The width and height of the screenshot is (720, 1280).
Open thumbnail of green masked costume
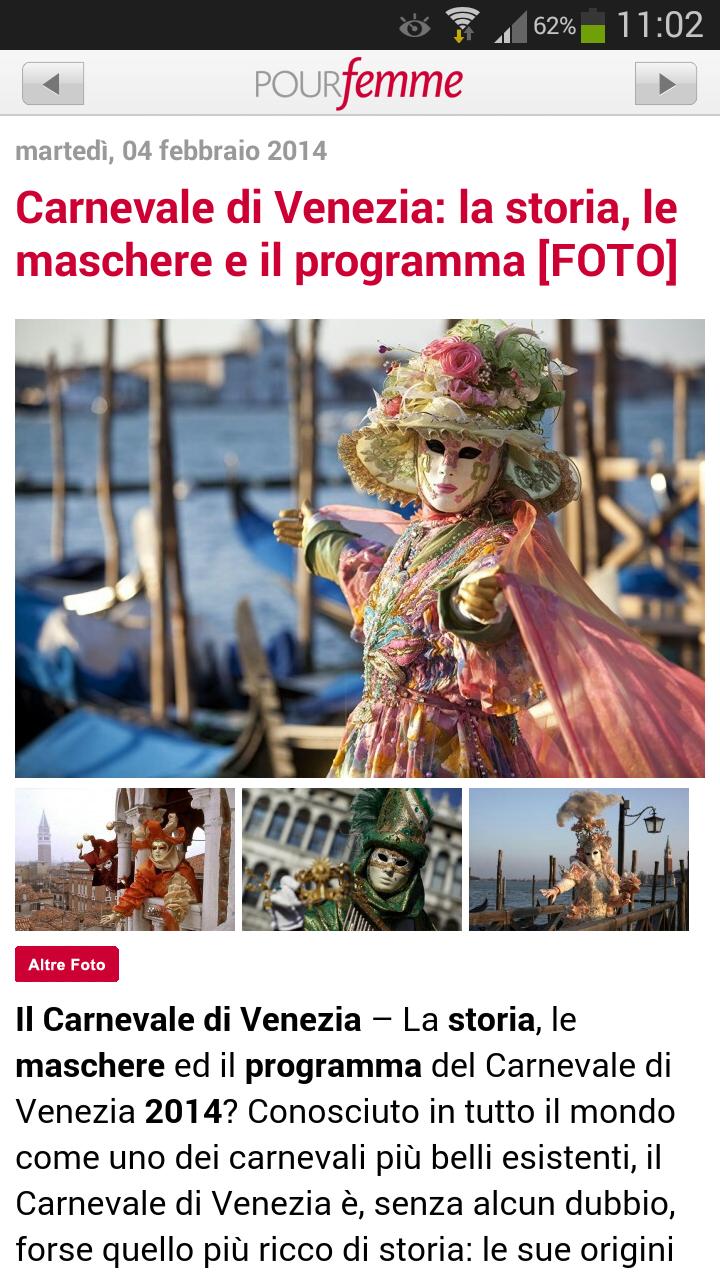tap(352, 859)
